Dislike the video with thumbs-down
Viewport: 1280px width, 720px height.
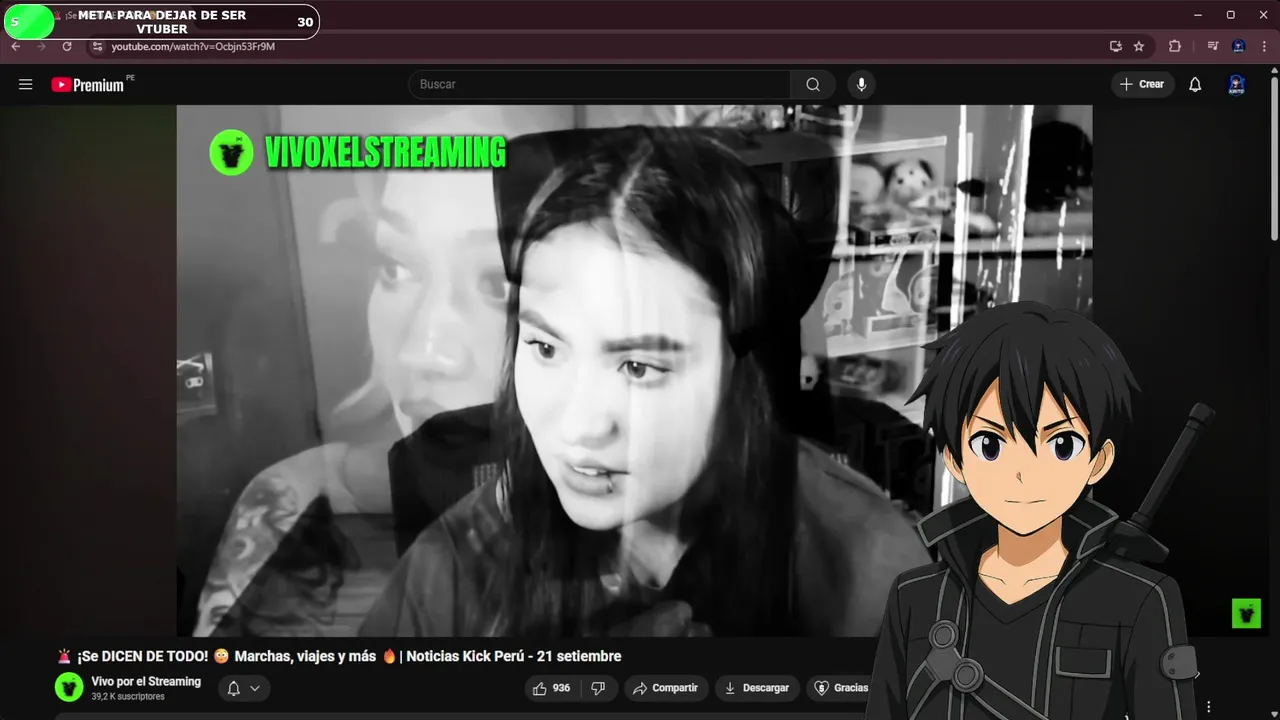click(x=598, y=688)
